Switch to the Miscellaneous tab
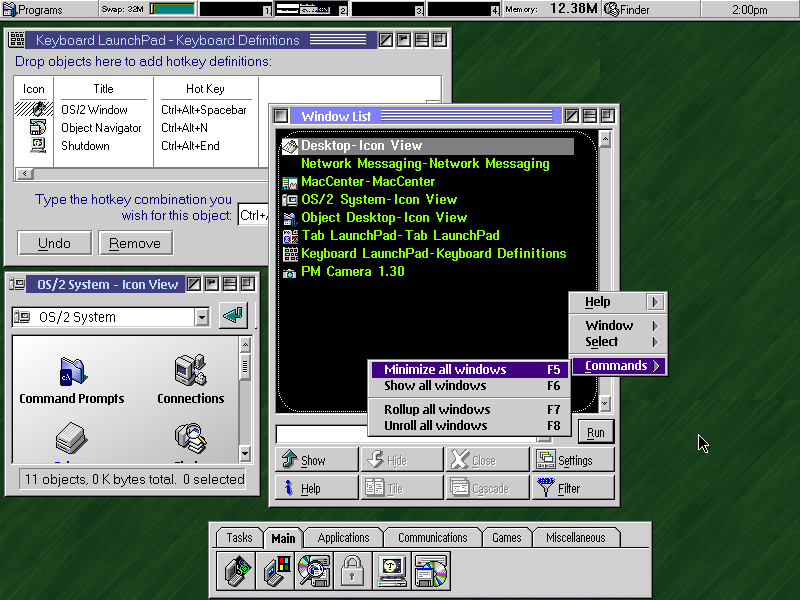 [x=576, y=538]
